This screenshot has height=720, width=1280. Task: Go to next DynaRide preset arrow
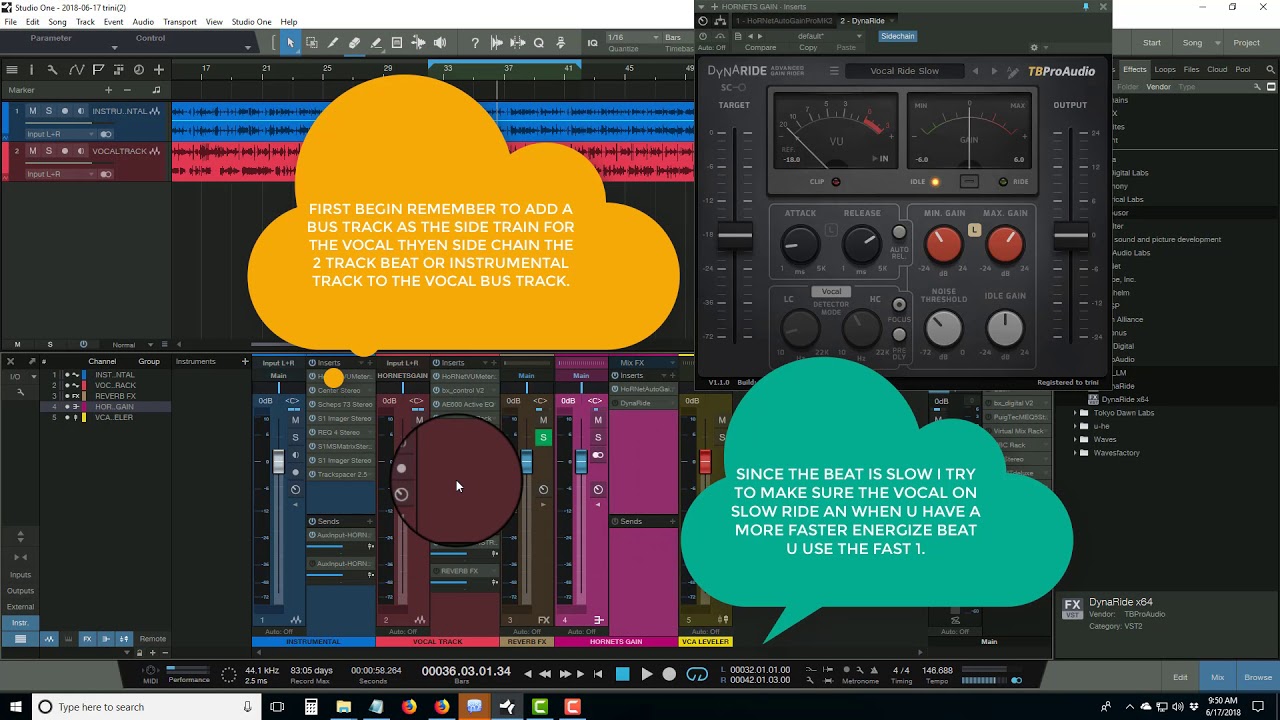pos(994,71)
